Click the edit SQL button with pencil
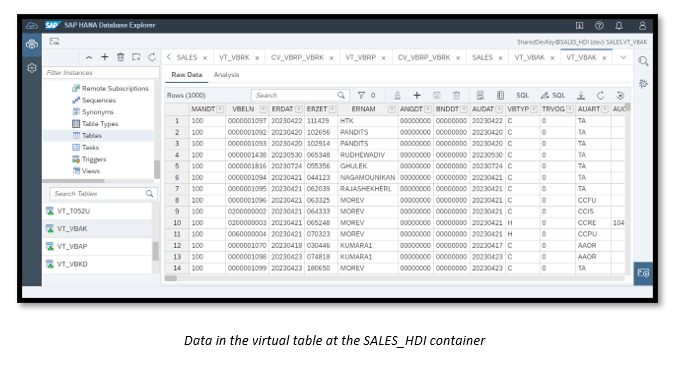This screenshot has height=366, width=694. 553,95
